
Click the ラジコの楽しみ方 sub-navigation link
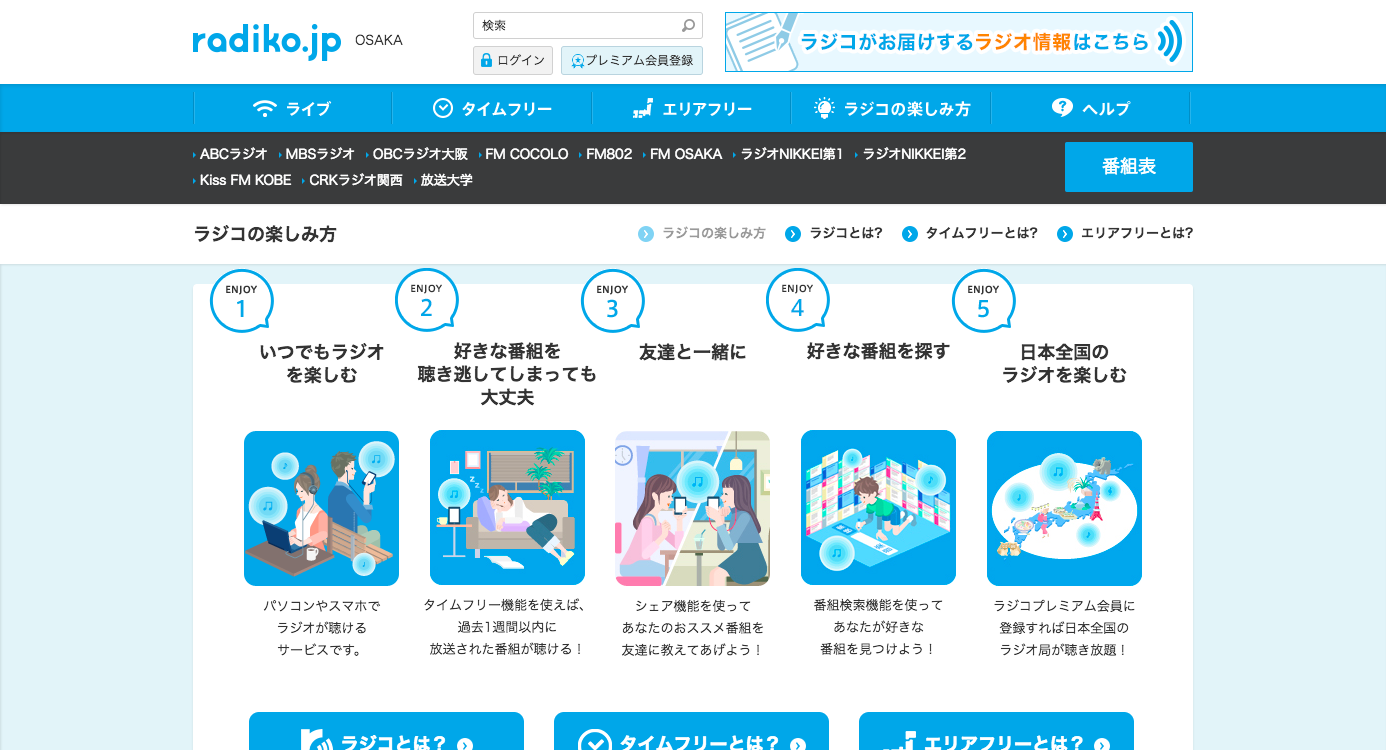tap(714, 233)
